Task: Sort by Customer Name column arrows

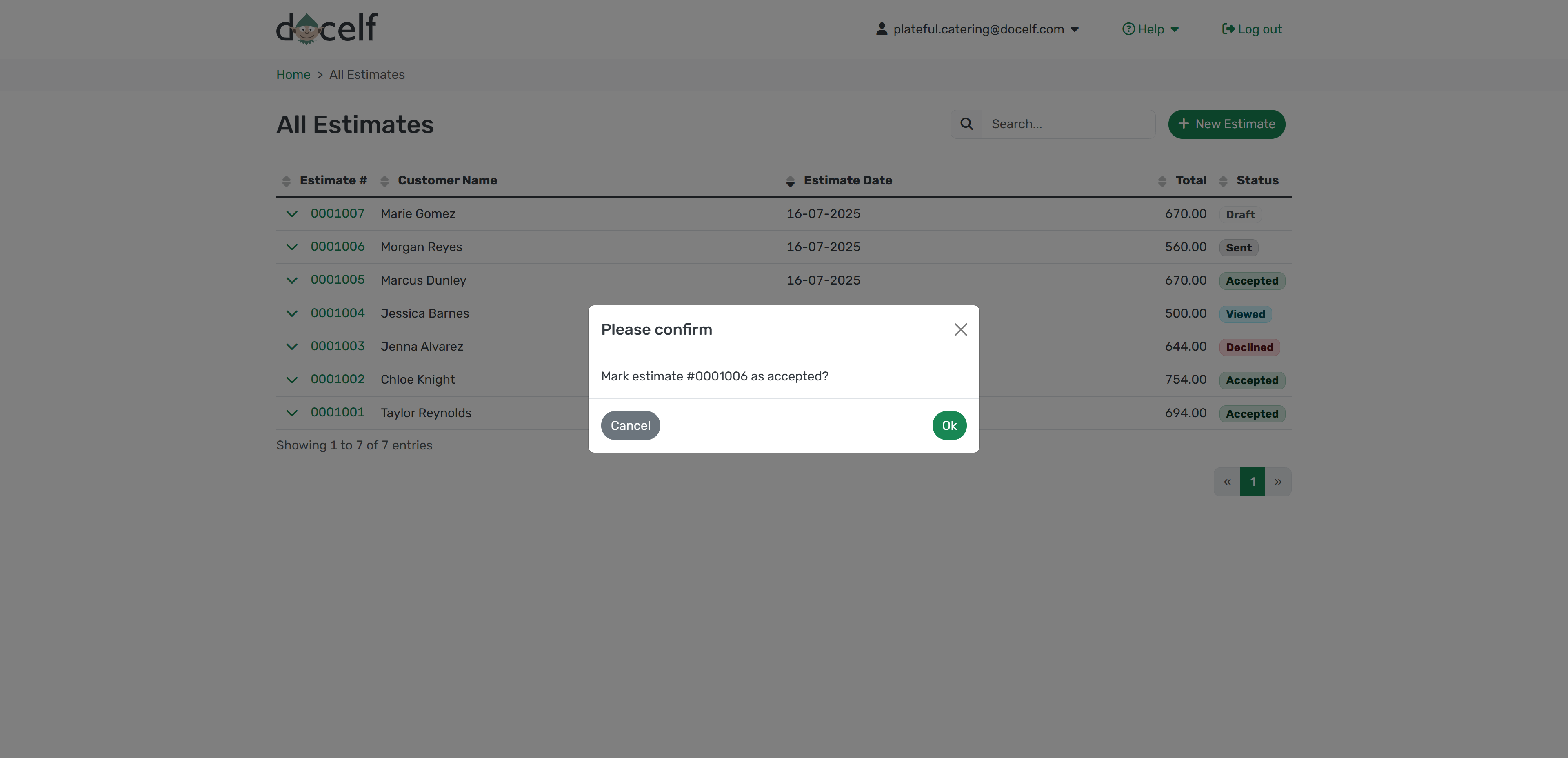Action: coord(384,181)
